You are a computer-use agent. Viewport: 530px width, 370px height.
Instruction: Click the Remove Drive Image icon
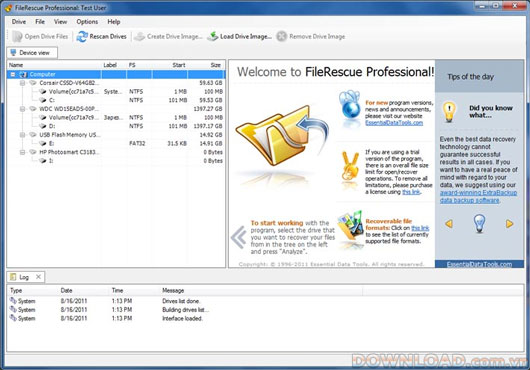click(282, 36)
